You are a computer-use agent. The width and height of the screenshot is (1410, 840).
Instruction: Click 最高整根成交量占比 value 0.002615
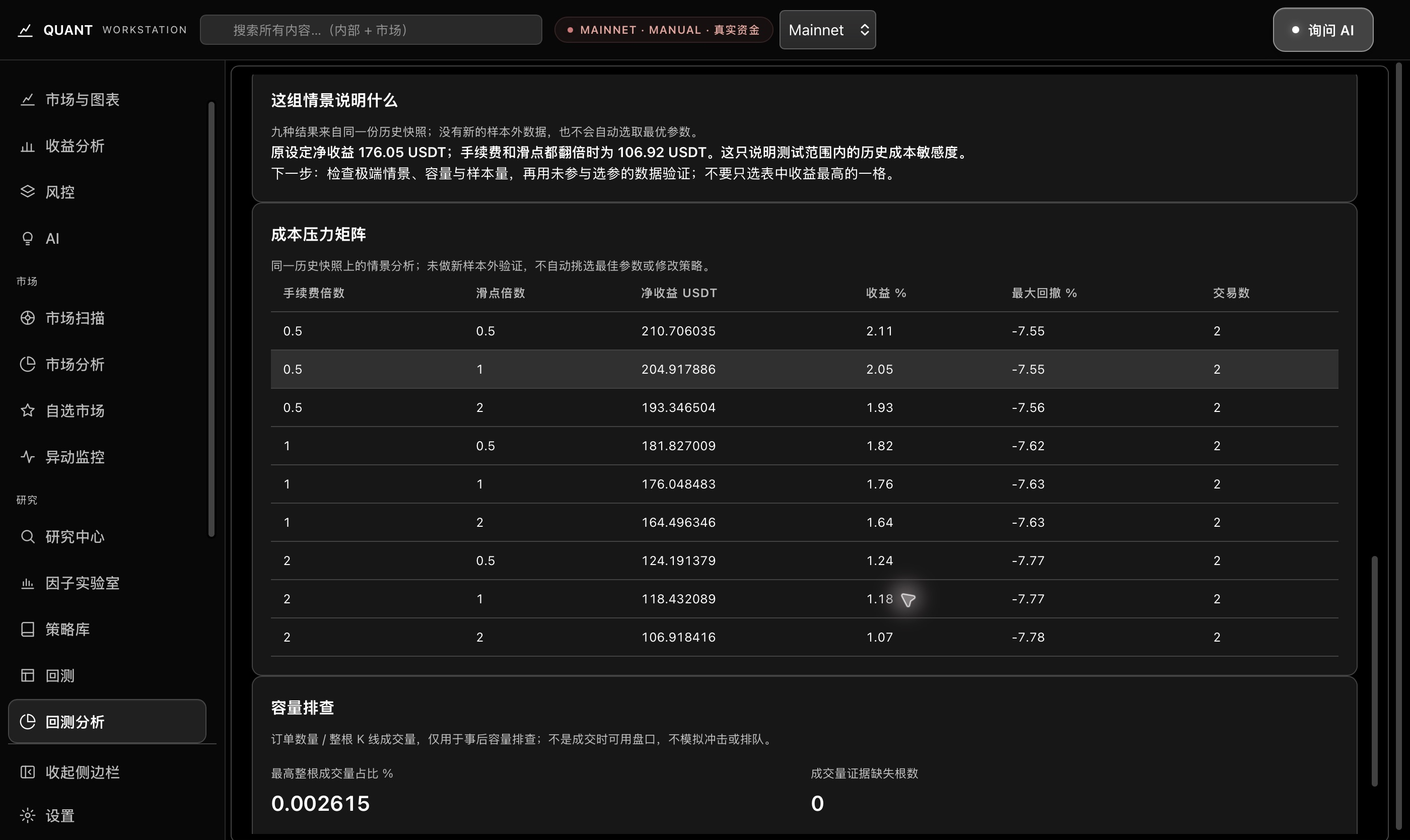tap(320, 804)
